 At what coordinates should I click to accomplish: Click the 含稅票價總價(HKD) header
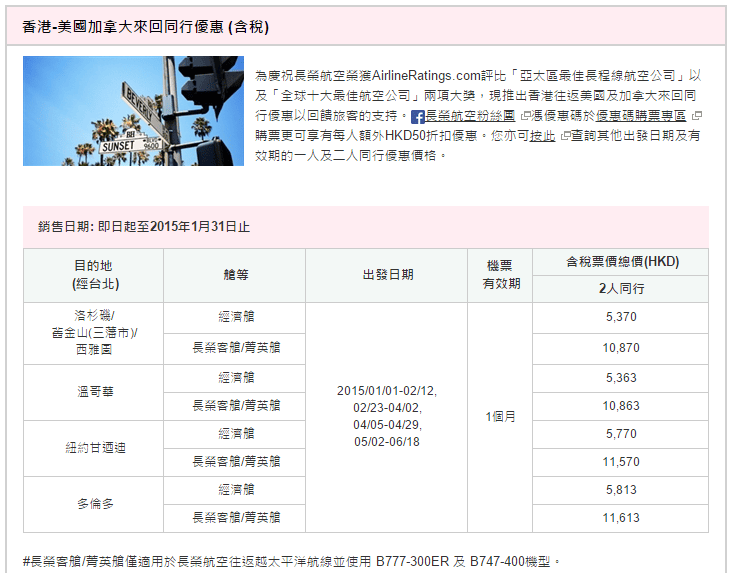pos(620,262)
